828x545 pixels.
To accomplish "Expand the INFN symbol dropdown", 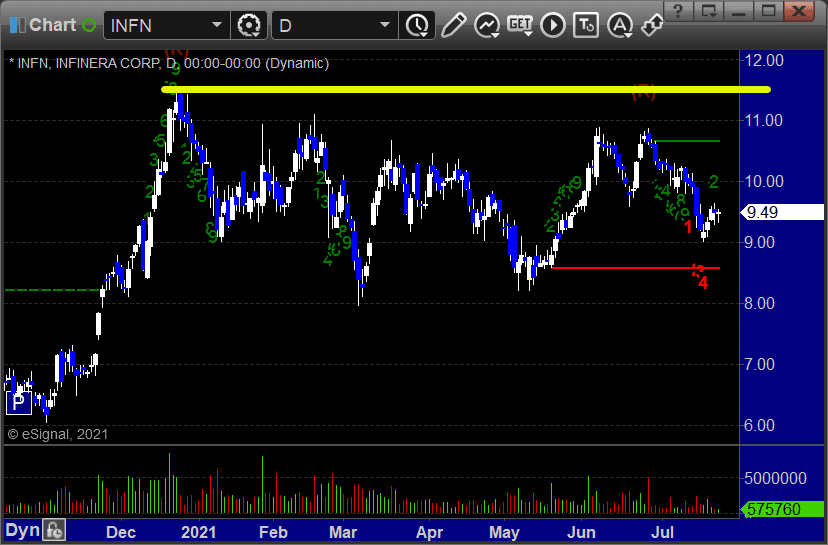I will (217, 25).
